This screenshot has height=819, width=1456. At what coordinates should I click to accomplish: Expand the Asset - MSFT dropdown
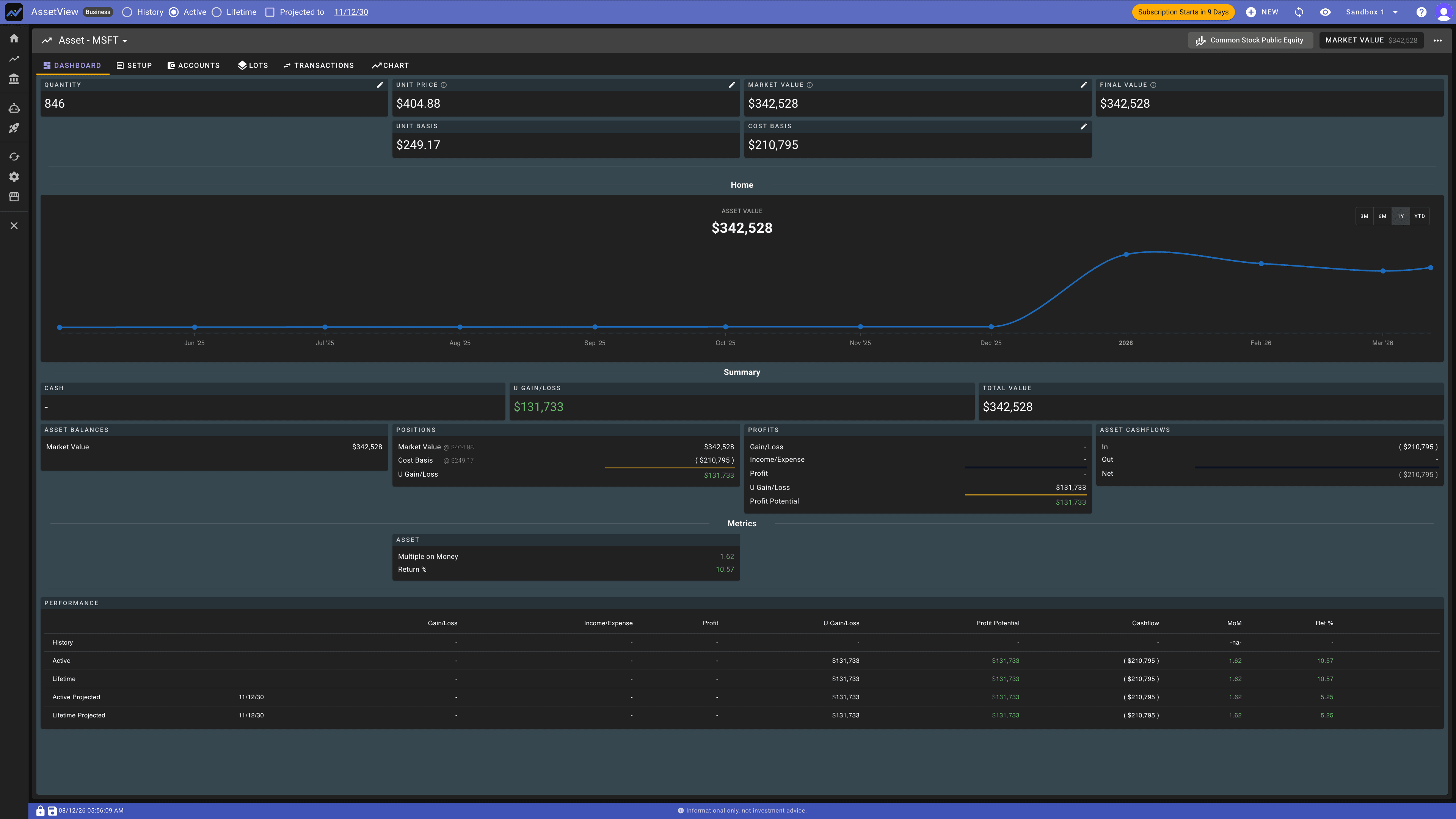[x=93, y=41]
